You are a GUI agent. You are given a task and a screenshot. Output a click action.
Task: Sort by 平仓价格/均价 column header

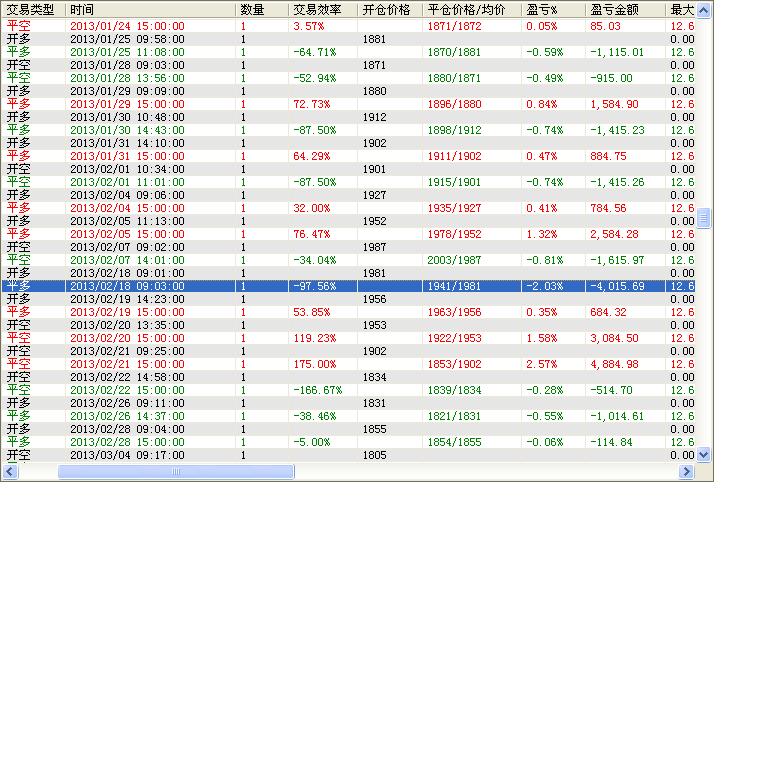(472, 10)
